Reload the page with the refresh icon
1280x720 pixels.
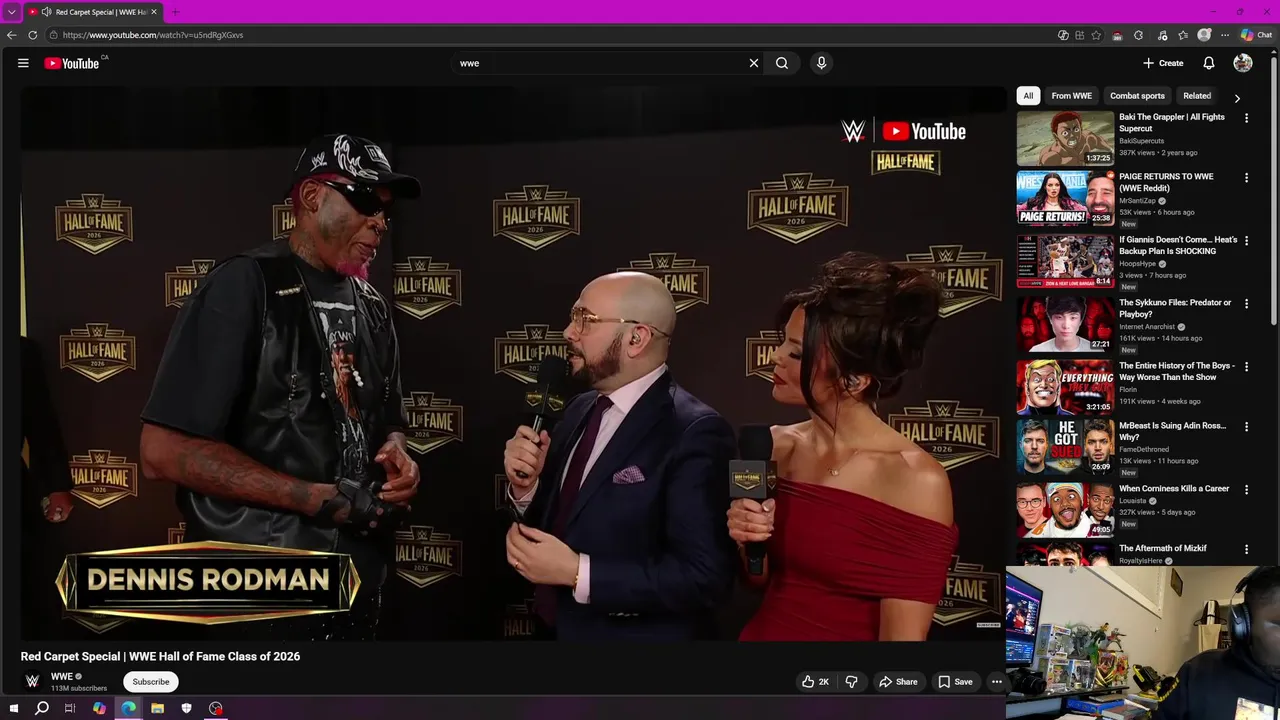33,35
